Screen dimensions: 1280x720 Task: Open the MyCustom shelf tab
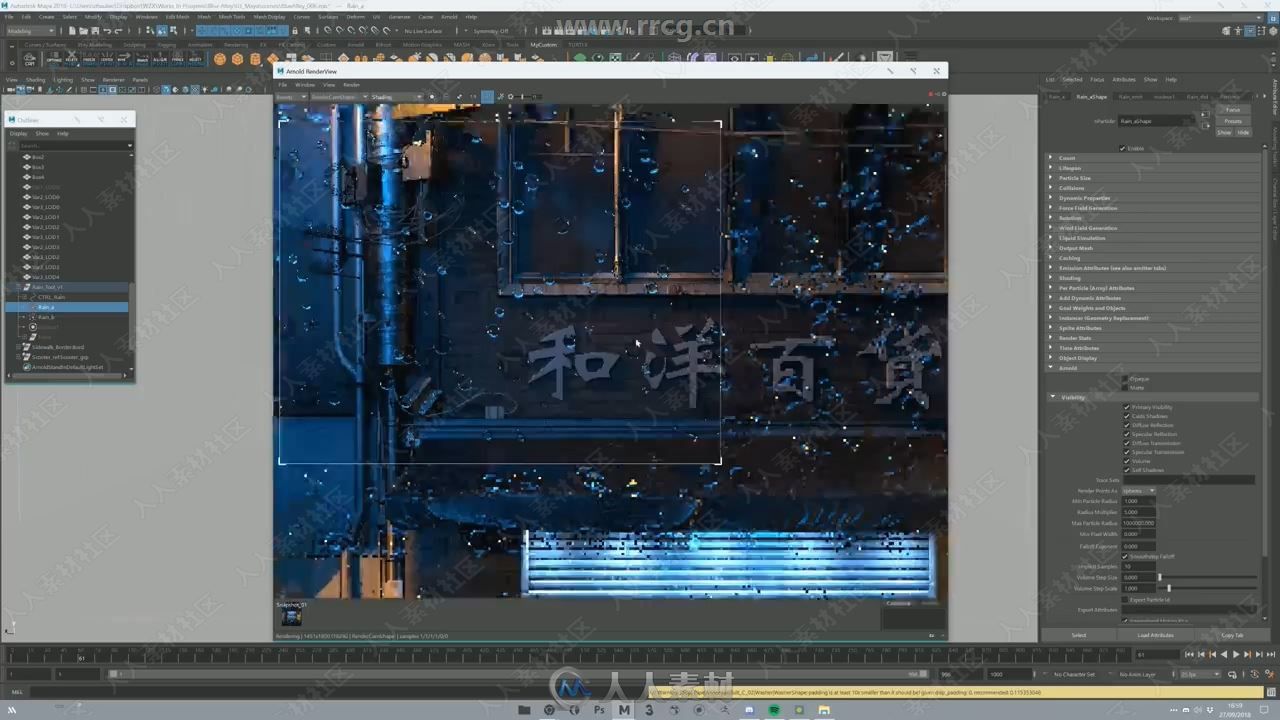coord(543,45)
